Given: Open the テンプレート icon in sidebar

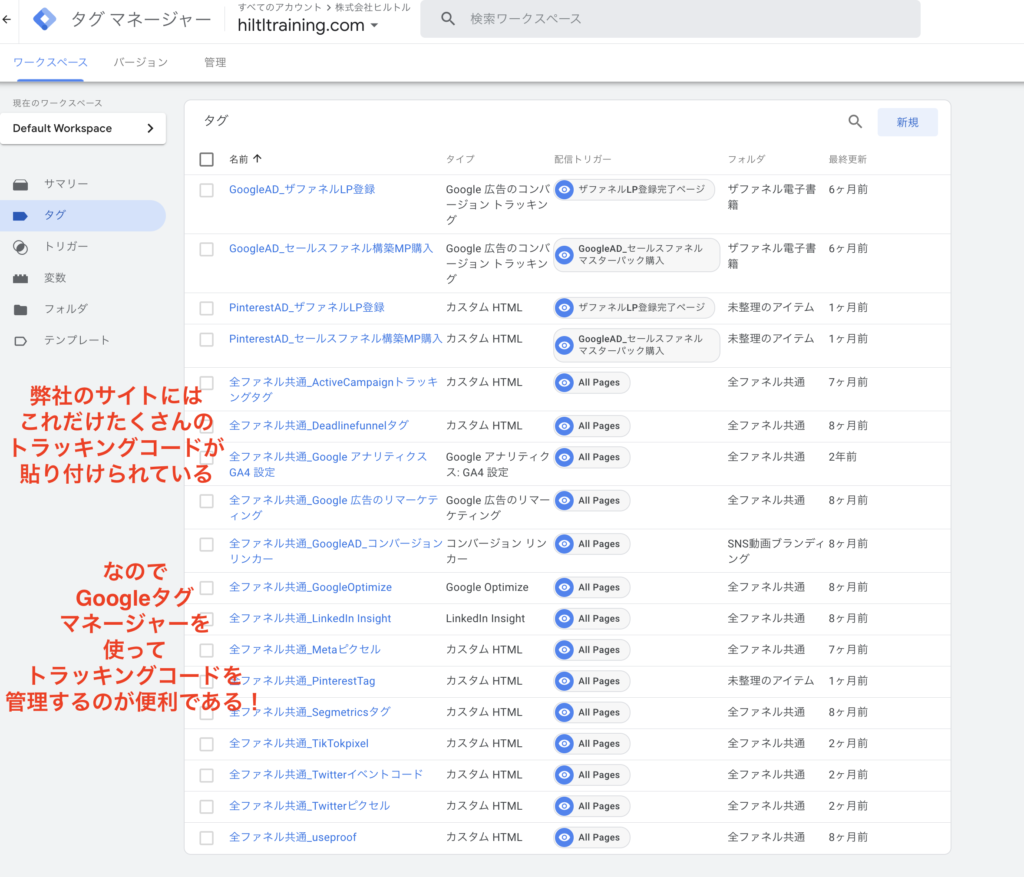Looking at the screenshot, I should click(x=20, y=341).
